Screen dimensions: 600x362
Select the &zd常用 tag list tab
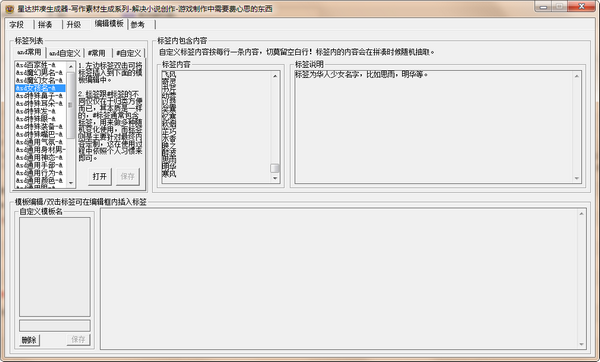29,52
